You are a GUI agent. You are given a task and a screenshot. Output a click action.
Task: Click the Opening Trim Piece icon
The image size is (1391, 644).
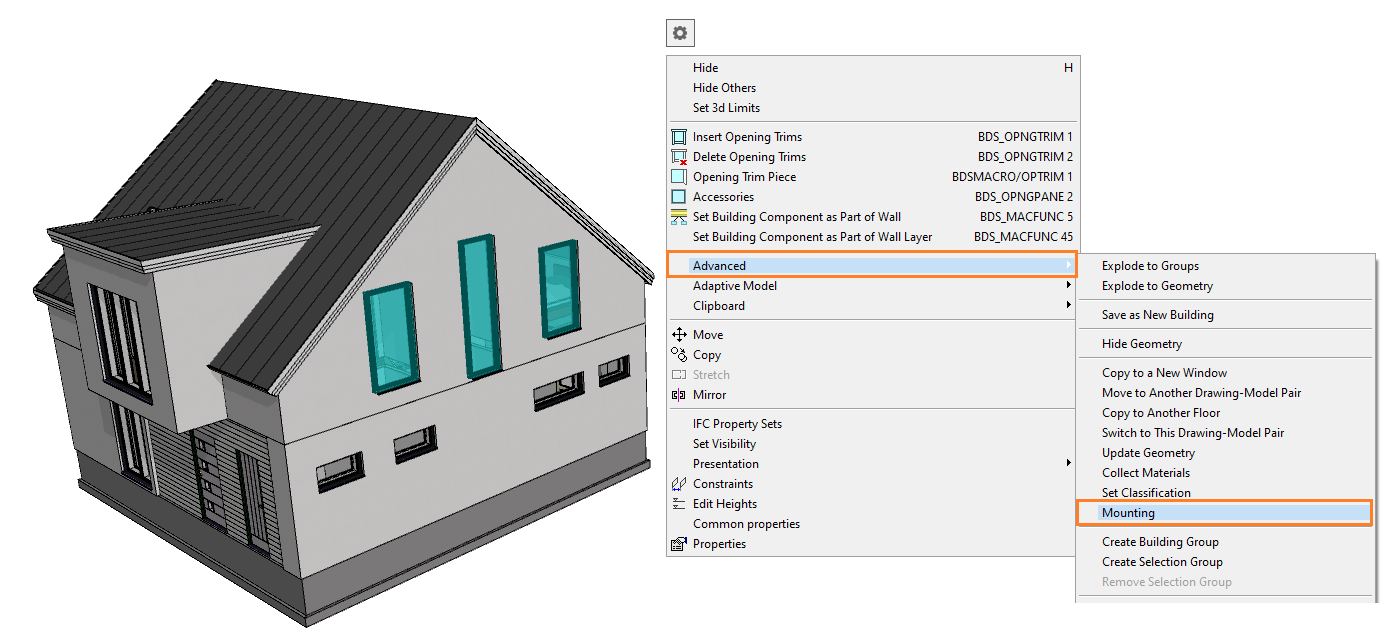679,177
